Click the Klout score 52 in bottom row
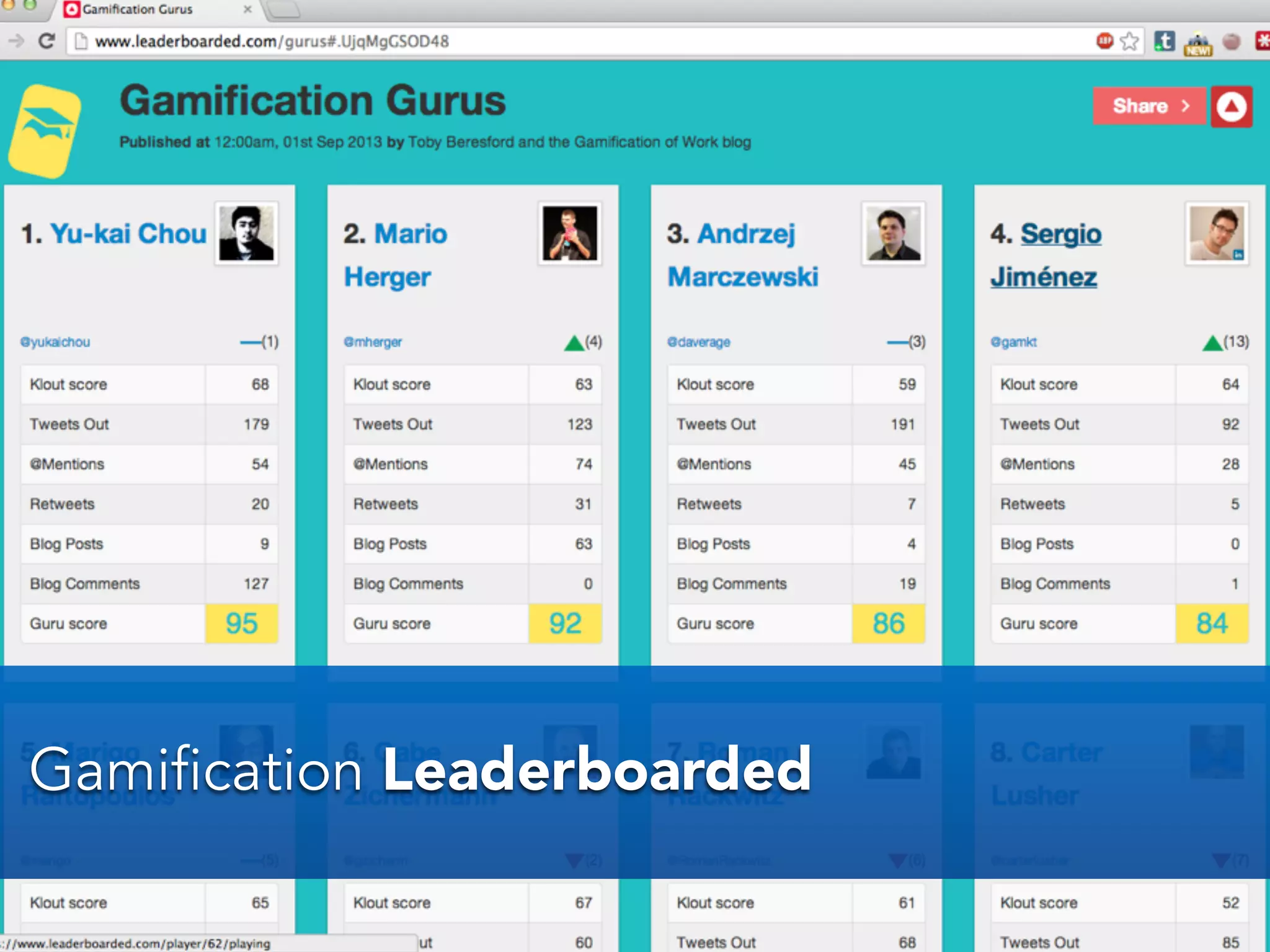1270x952 pixels. [1230, 902]
